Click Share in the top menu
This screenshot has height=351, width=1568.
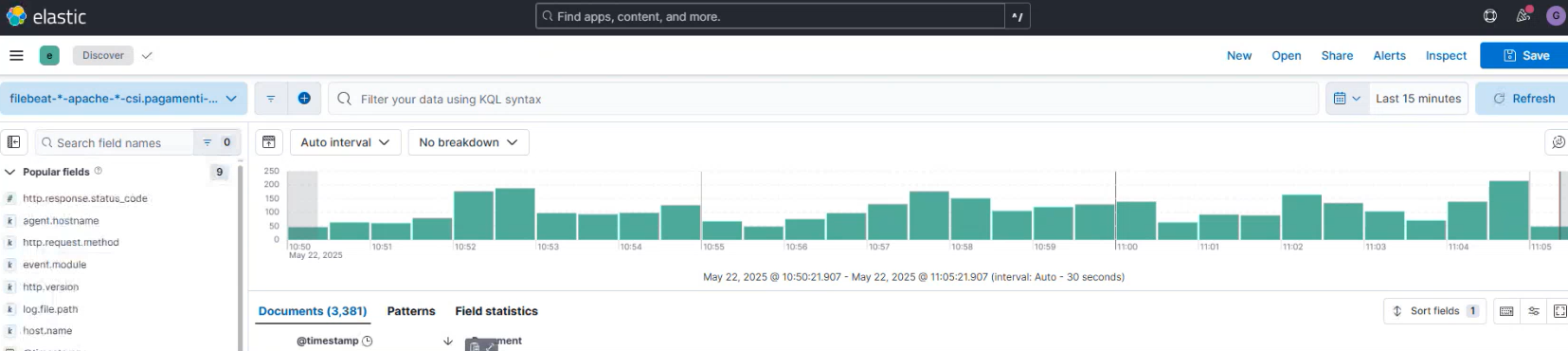[x=1337, y=55]
